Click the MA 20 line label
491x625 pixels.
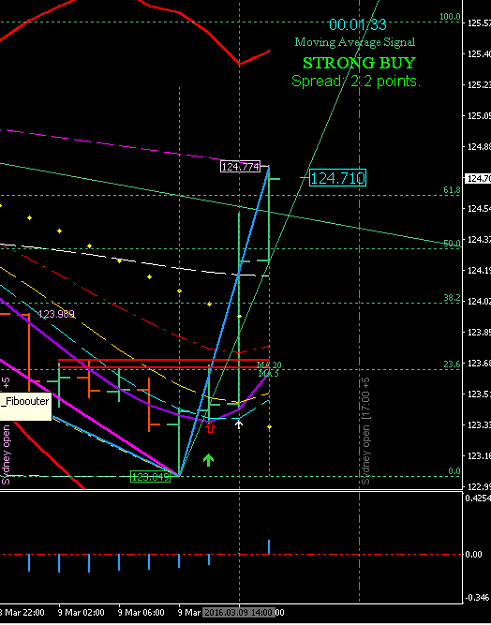269,365
